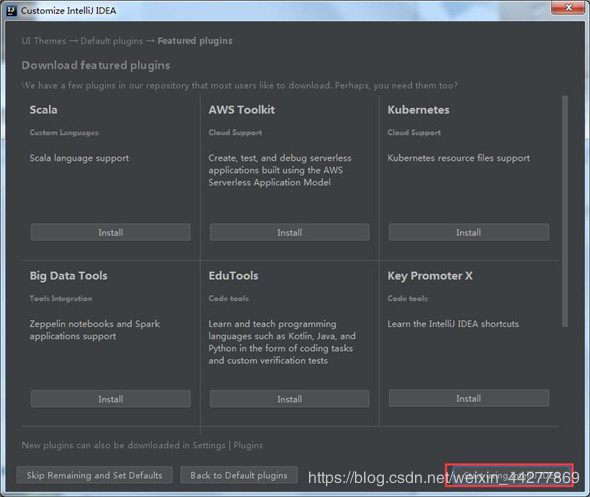This screenshot has width=590, height=497.
Task: Click Zeppelin notebooks and Spark description
Action: point(95,330)
